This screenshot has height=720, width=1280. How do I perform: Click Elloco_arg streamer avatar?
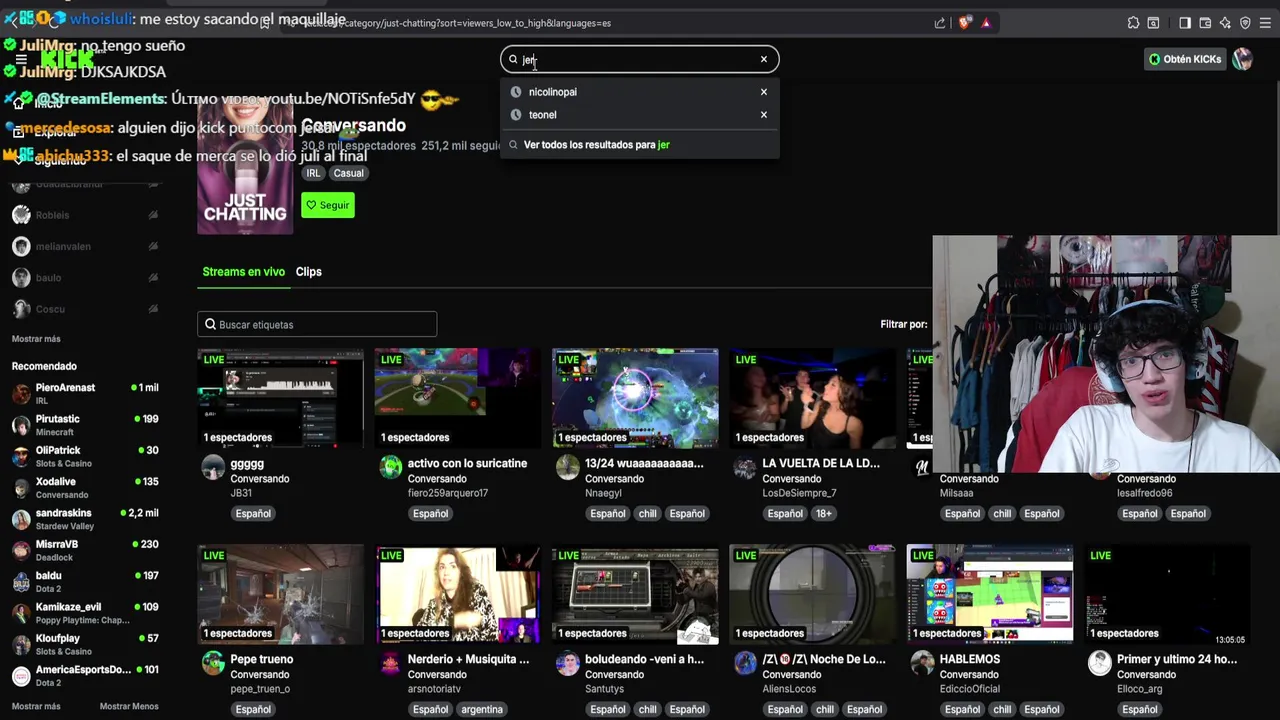coord(1100,664)
